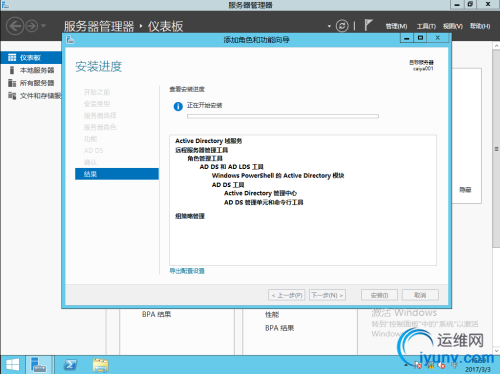Image resolution: width=500 pixels, height=374 pixels.
Task: Click the blue info icon beside 正在开始安装
Action: [x=178, y=106]
